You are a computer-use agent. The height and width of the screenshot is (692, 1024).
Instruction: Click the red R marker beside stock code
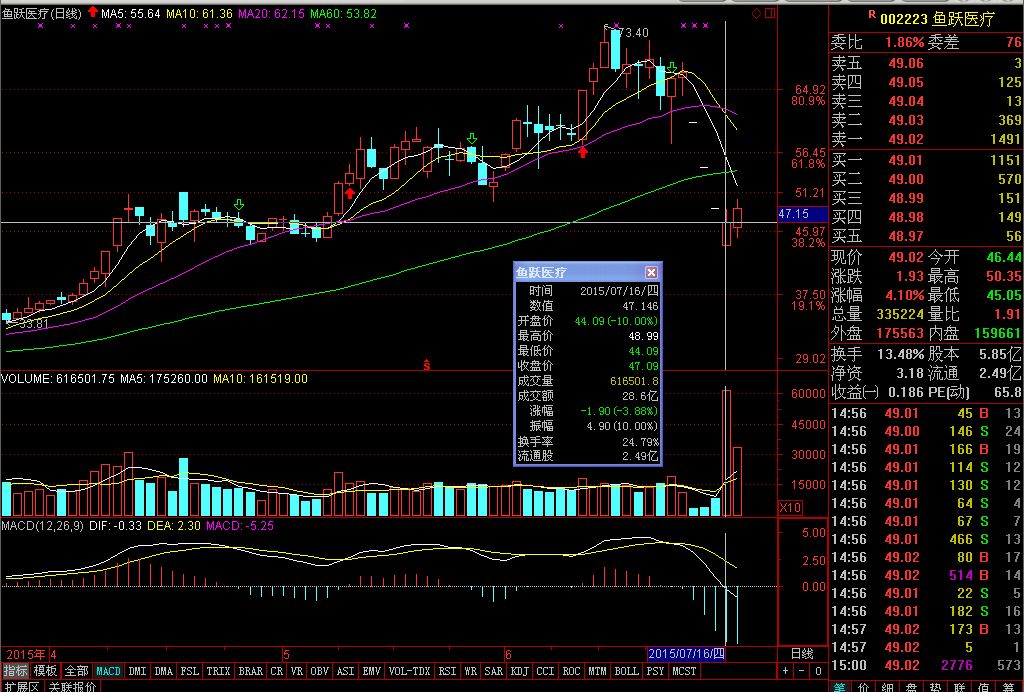[872, 14]
